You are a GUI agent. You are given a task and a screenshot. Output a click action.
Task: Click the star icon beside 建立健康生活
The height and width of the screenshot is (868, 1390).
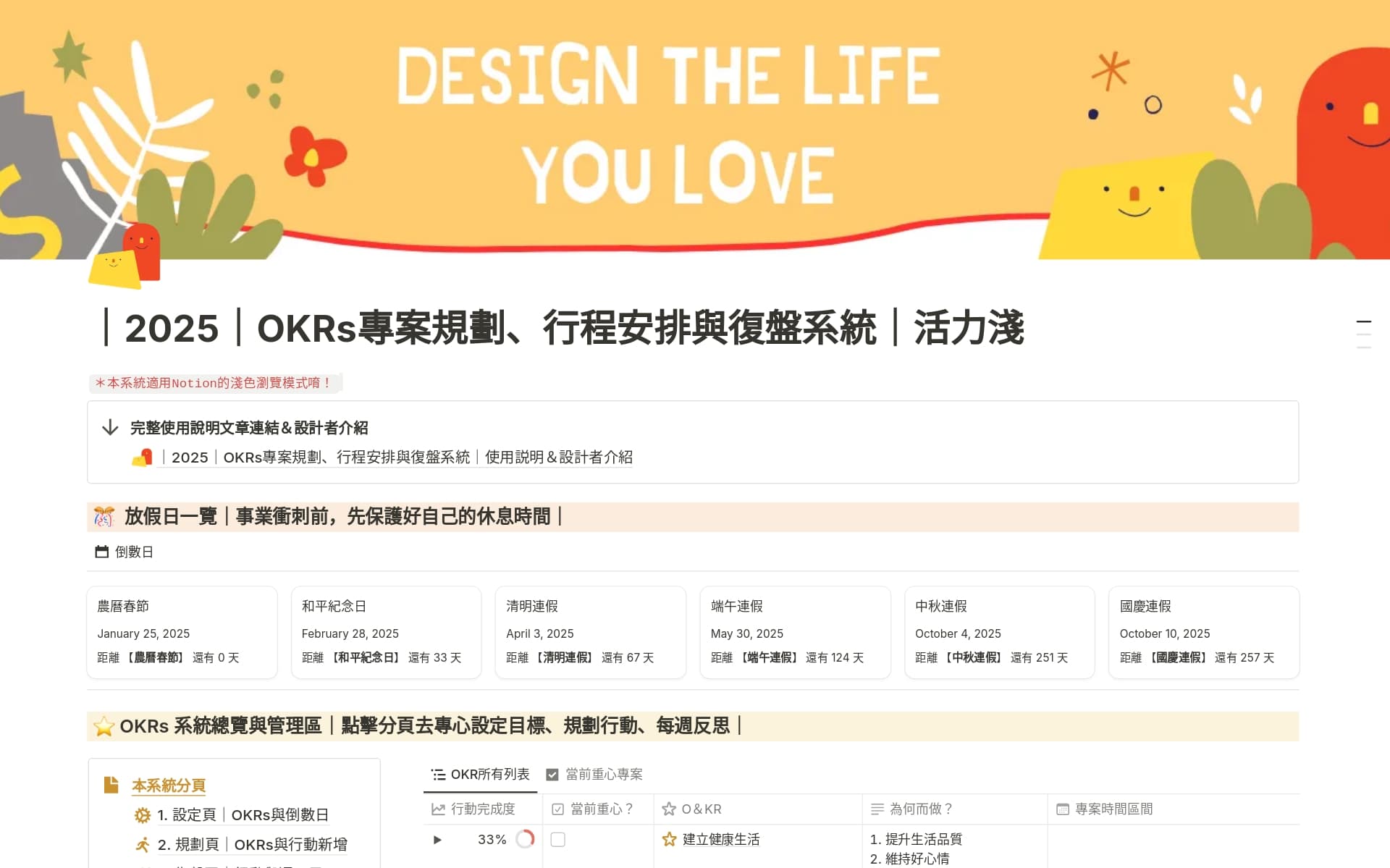point(669,839)
